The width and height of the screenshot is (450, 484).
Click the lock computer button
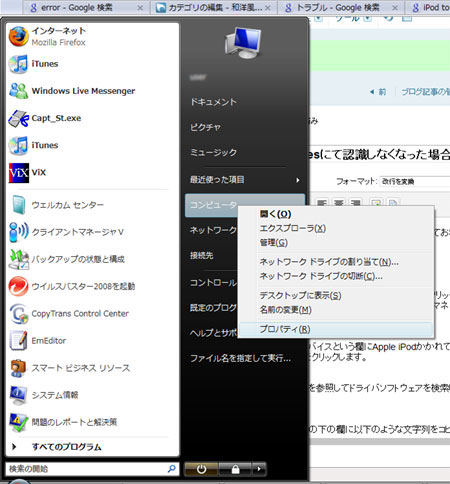(235, 469)
